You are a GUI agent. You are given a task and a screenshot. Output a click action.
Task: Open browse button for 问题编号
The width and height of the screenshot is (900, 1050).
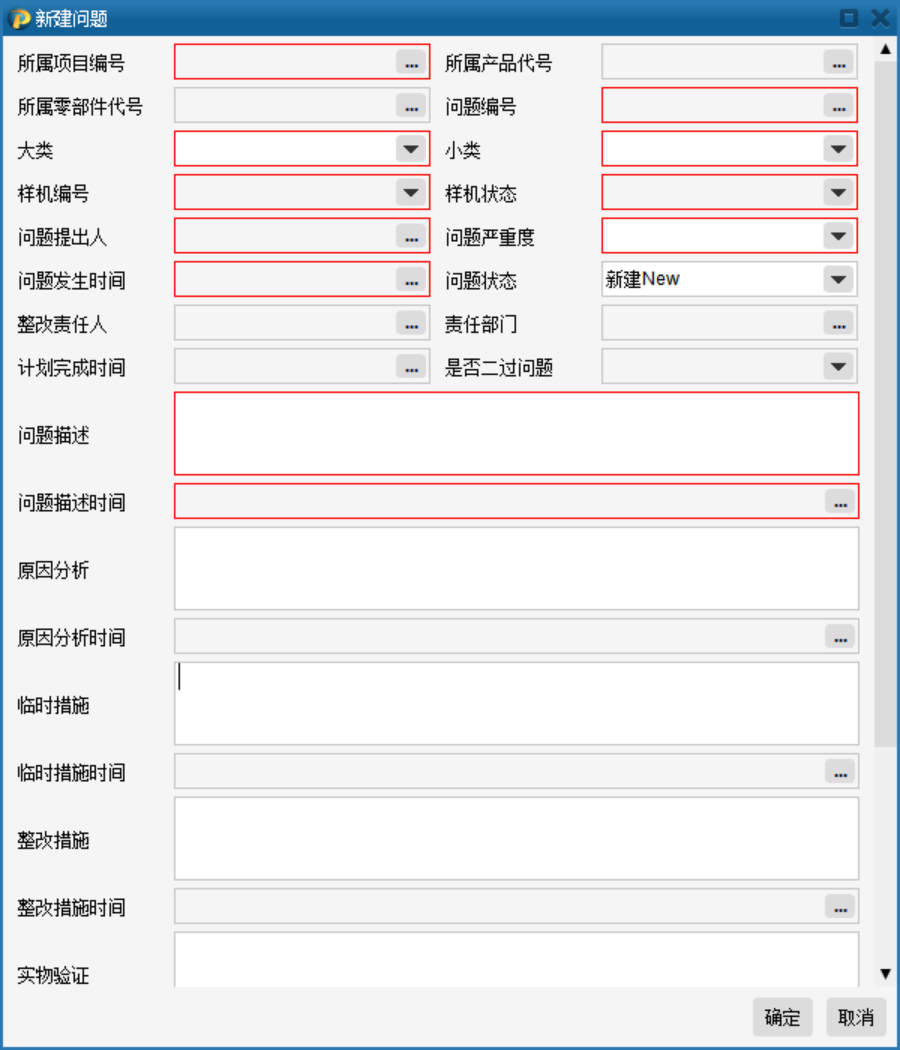click(x=838, y=105)
